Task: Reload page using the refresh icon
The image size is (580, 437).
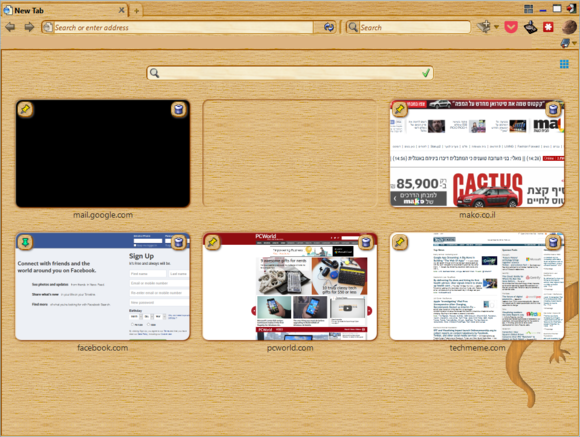Action: (x=328, y=27)
